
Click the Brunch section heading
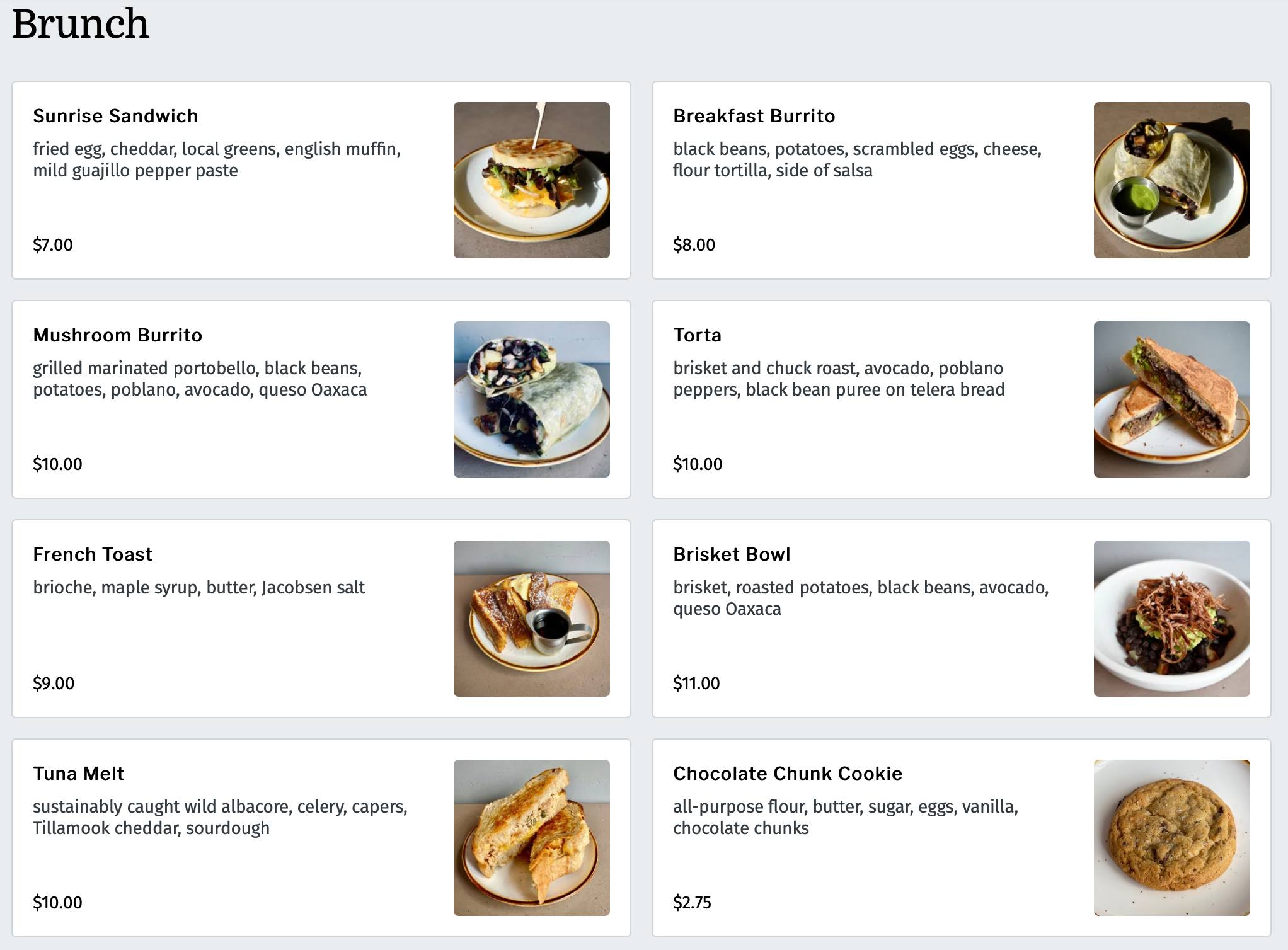[x=81, y=24]
